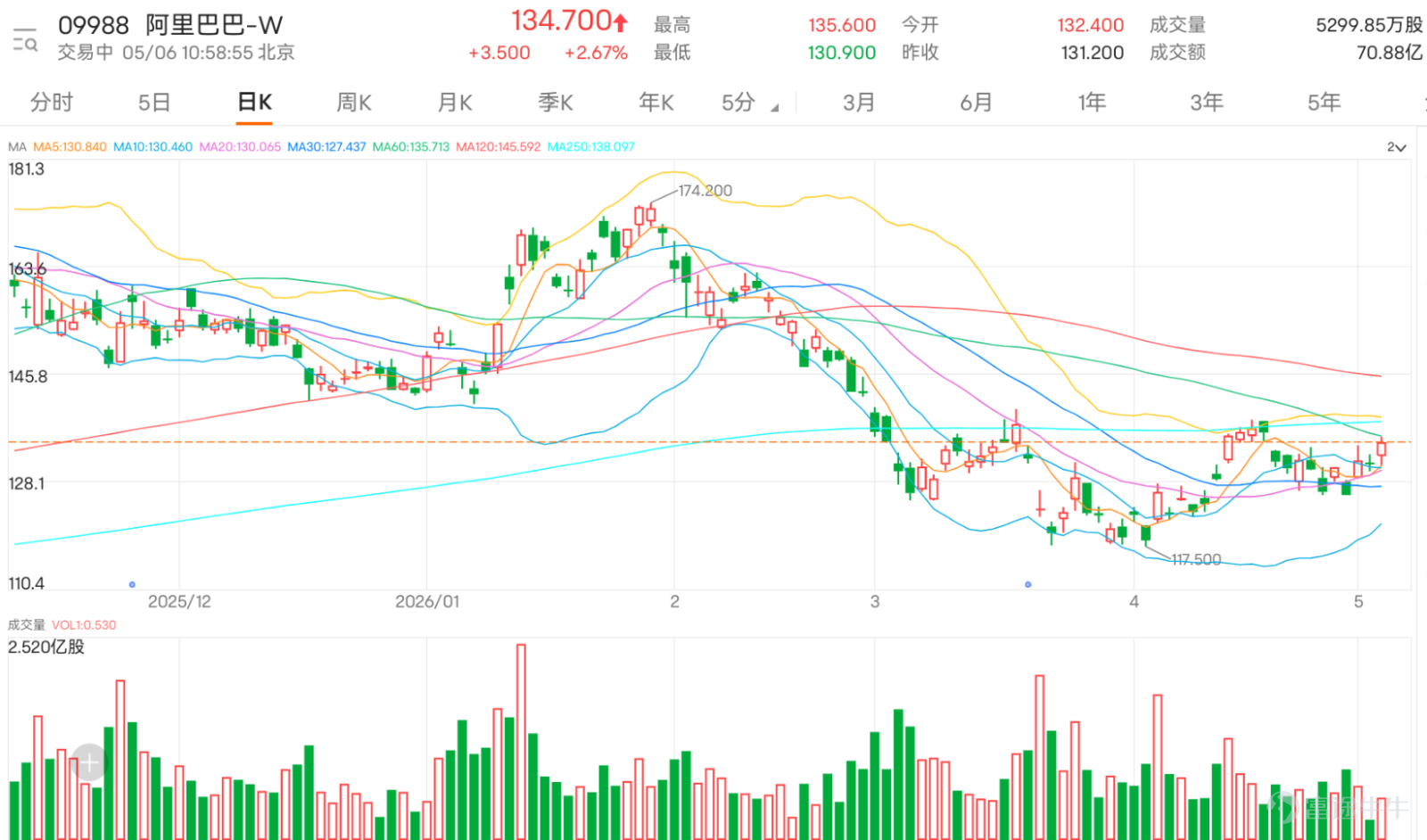Click the 110.4 price axis label
1427x840 pixels.
tap(26, 584)
